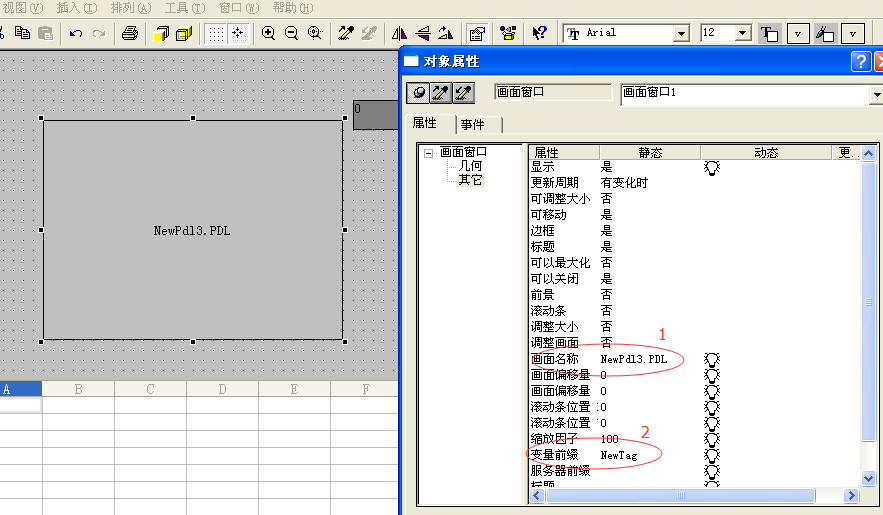Click the Paste icon in the toolbar

pyautogui.click(x=45, y=33)
